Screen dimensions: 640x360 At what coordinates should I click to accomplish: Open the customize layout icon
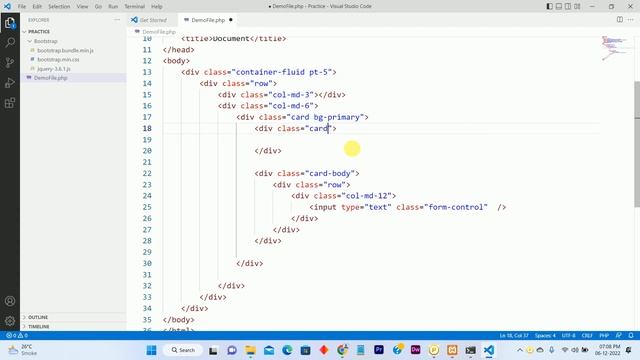[577, 6]
